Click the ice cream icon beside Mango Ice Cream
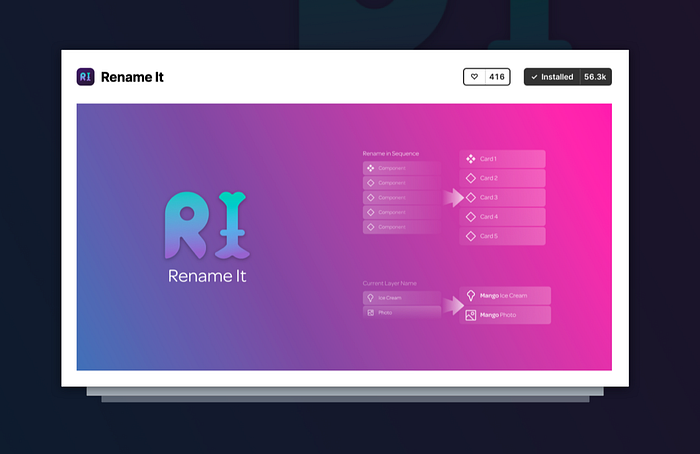Viewport: 700px width, 454px height. [471, 296]
